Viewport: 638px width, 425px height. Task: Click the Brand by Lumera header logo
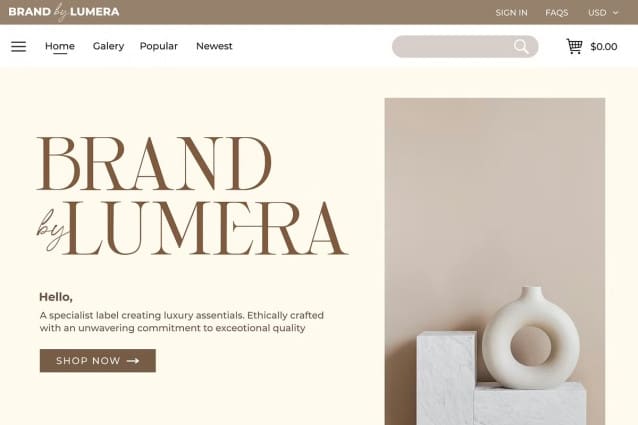pos(64,12)
